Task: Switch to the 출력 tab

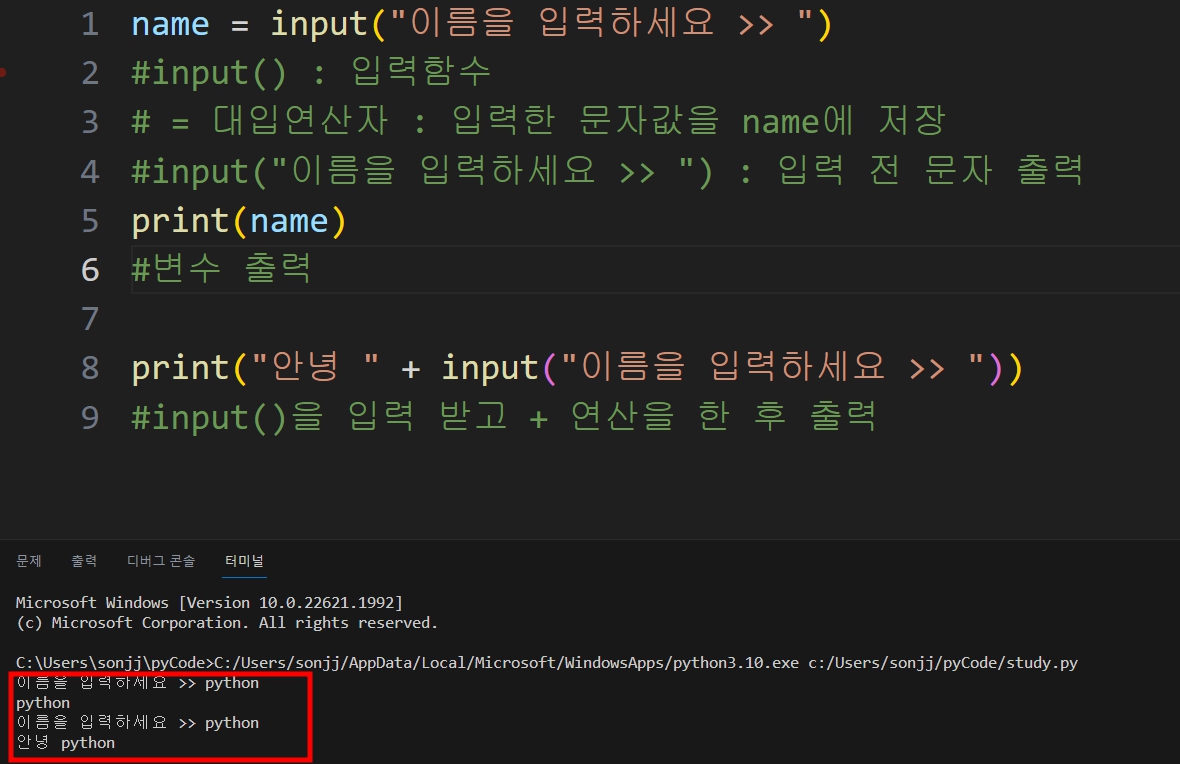Action: (x=84, y=561)
